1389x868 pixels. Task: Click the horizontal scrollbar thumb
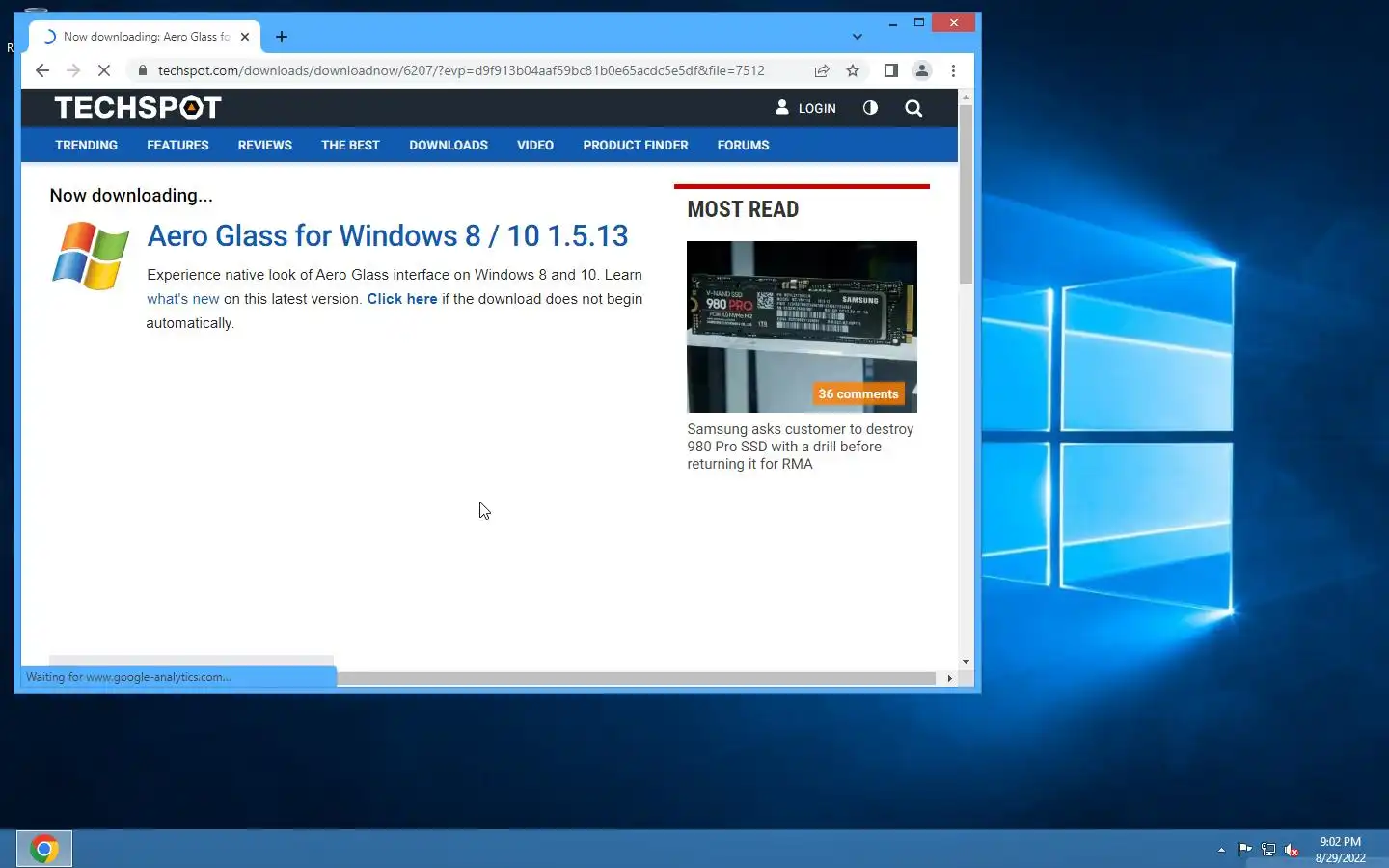(x=637, y=678)
